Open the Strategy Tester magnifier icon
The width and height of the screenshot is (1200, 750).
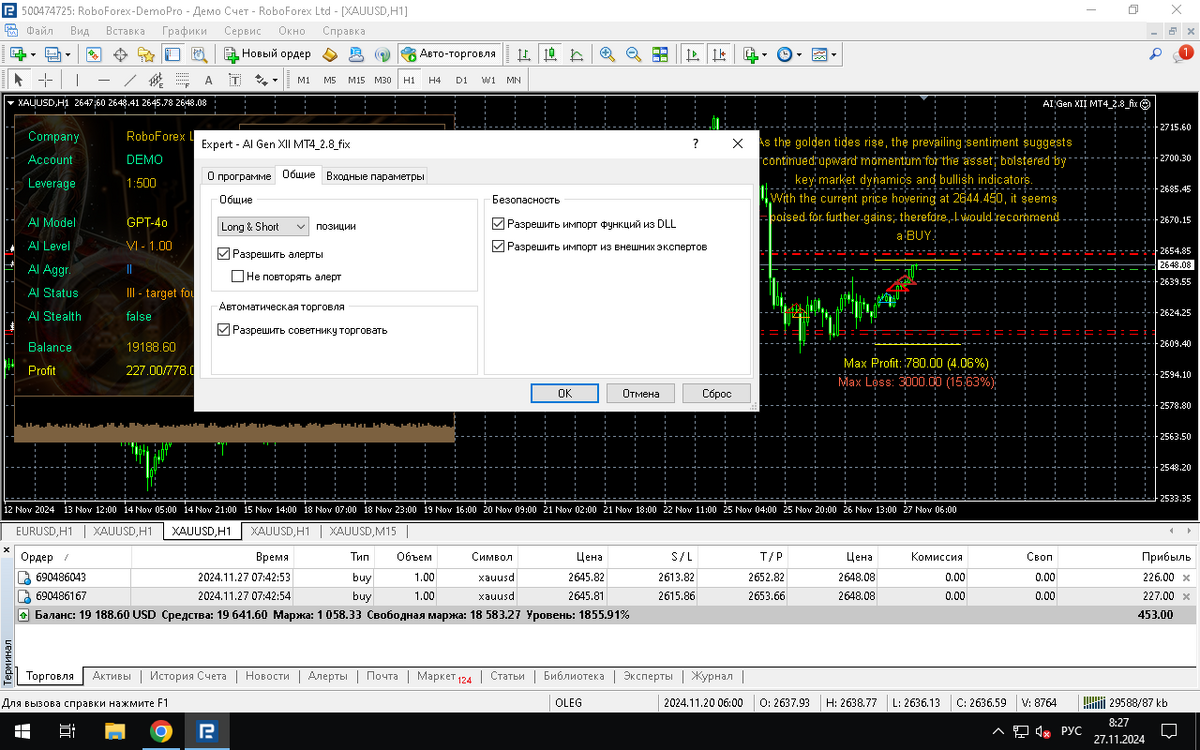pos(199,54)
